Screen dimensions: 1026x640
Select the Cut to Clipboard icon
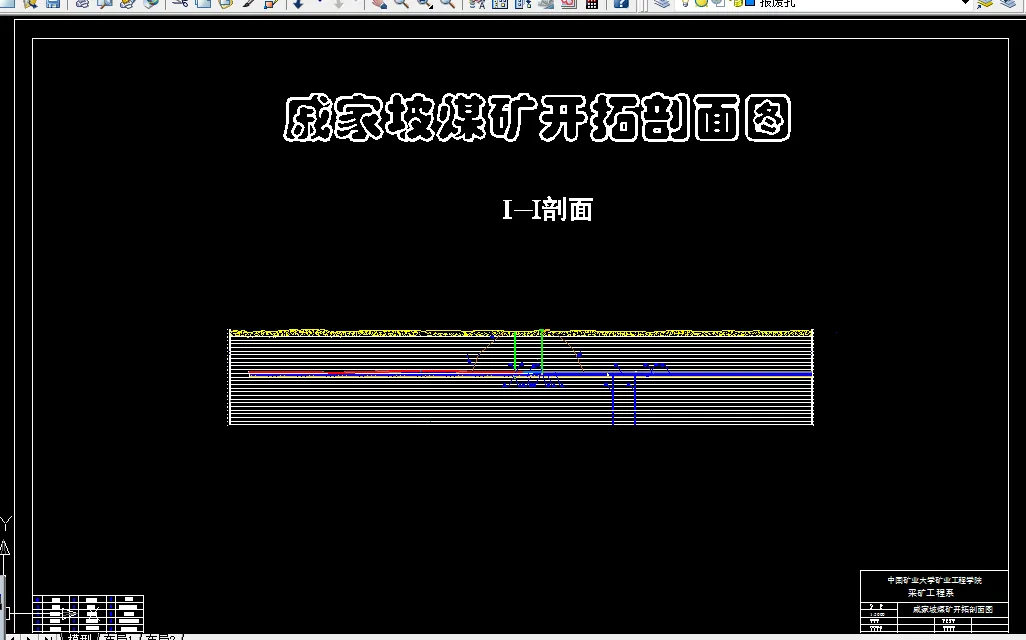pos(182,5)
